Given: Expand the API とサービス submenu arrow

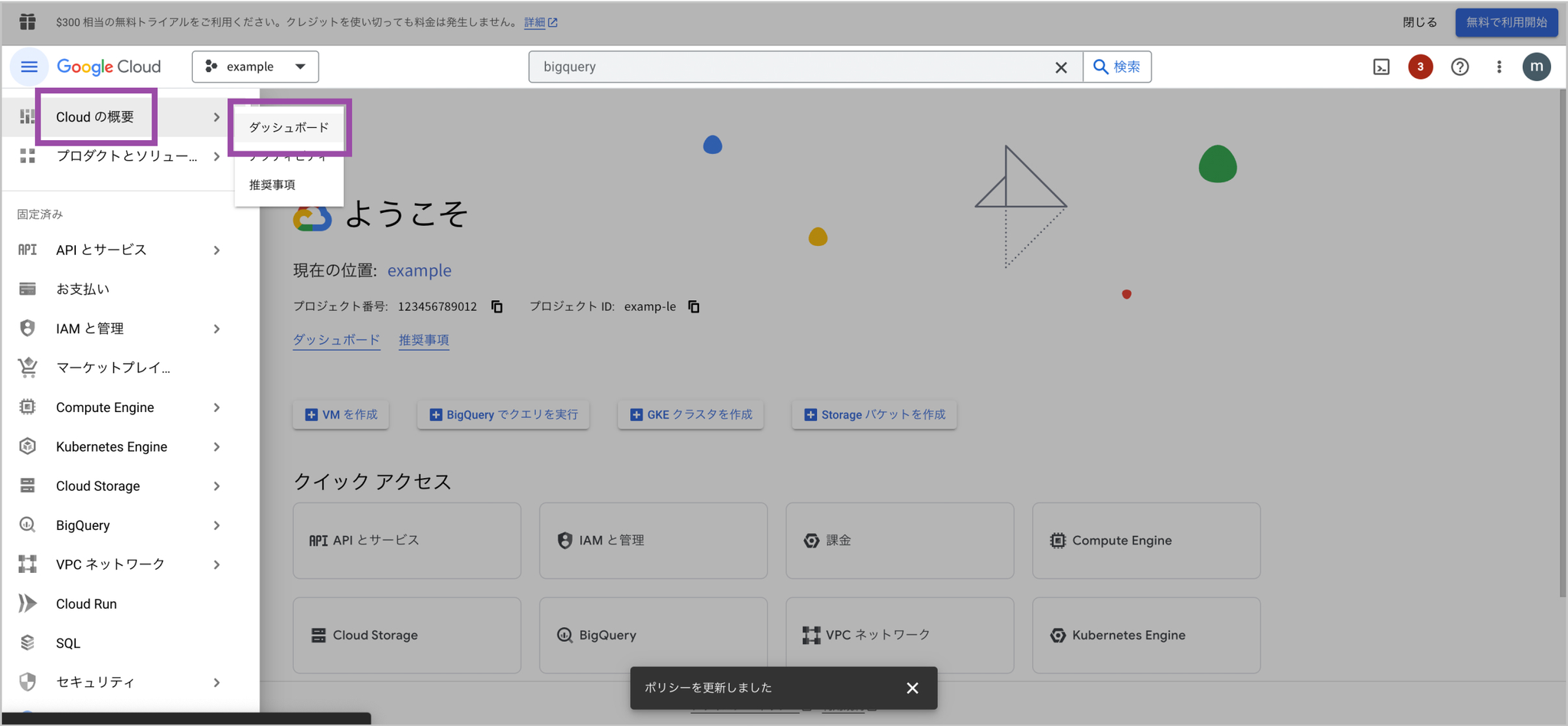Looking at the screenshot, I should click(x=217, y=250).
